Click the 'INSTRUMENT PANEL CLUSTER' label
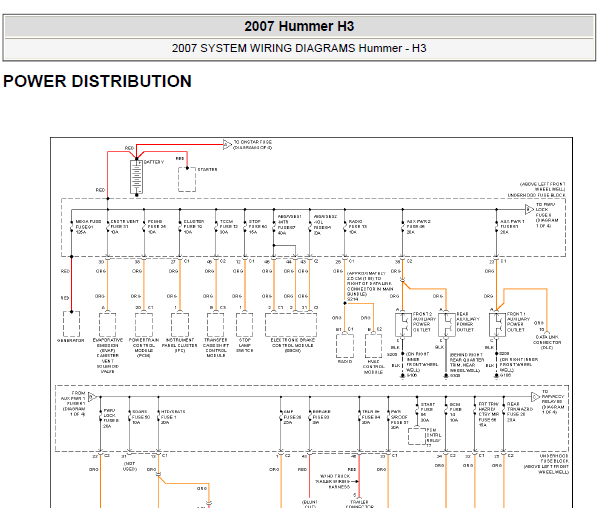Viewport: 600px width, 508px height. click(x=180, y=345)
